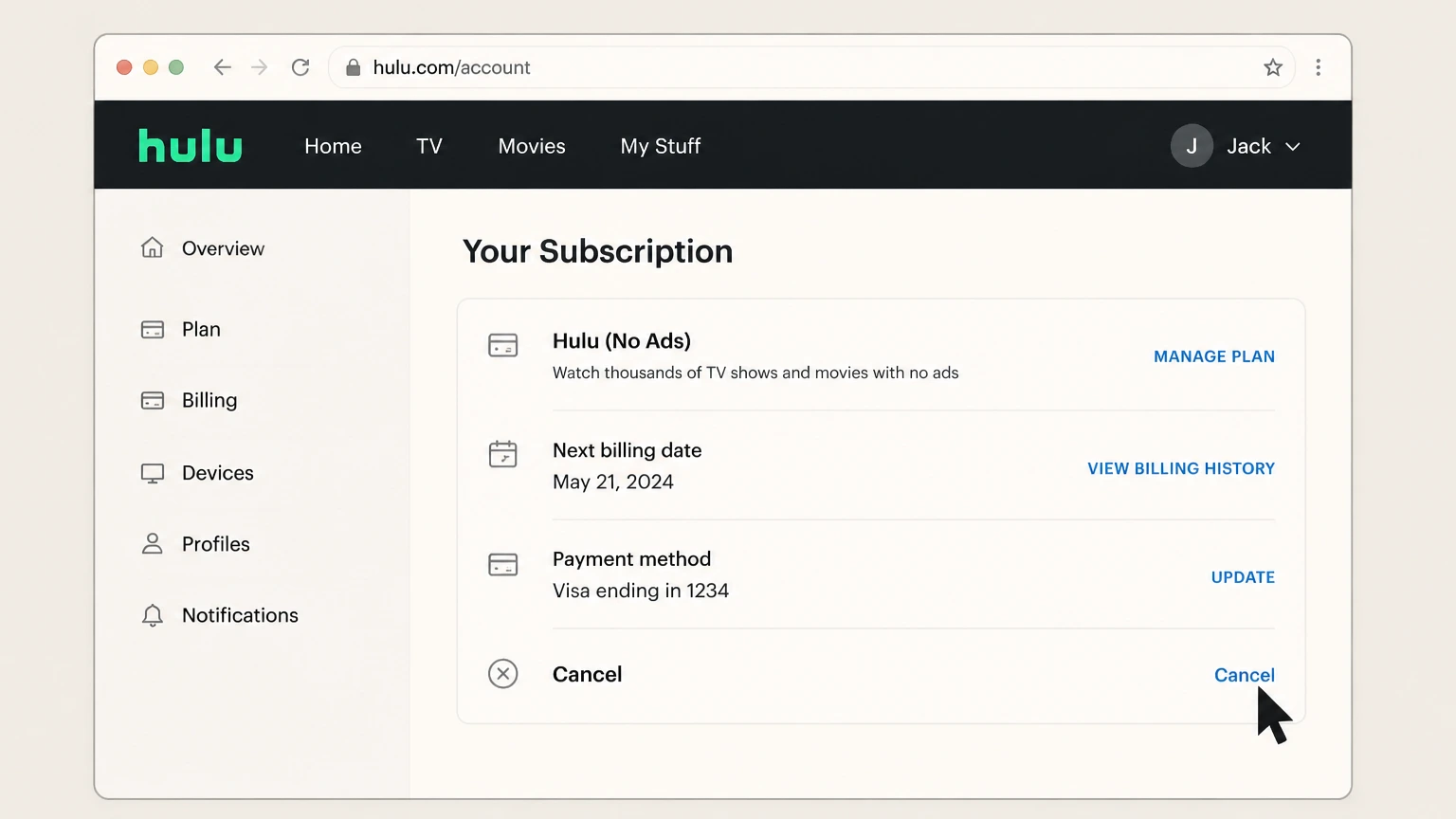
Task: Click the Devices monitor icon in the sidebar
Action: [153, 473]
